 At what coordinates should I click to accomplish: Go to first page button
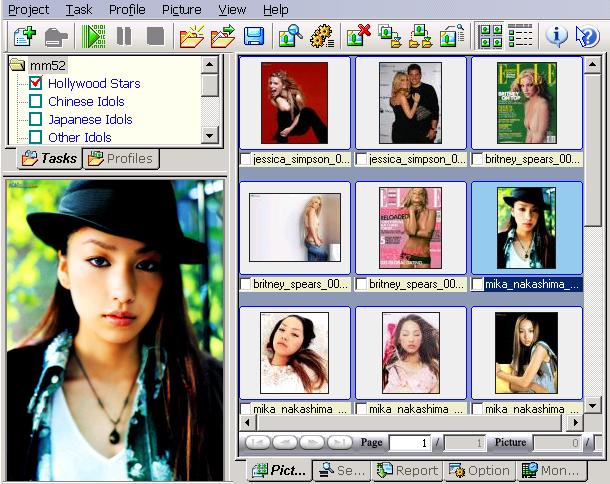tap(258, 442)
